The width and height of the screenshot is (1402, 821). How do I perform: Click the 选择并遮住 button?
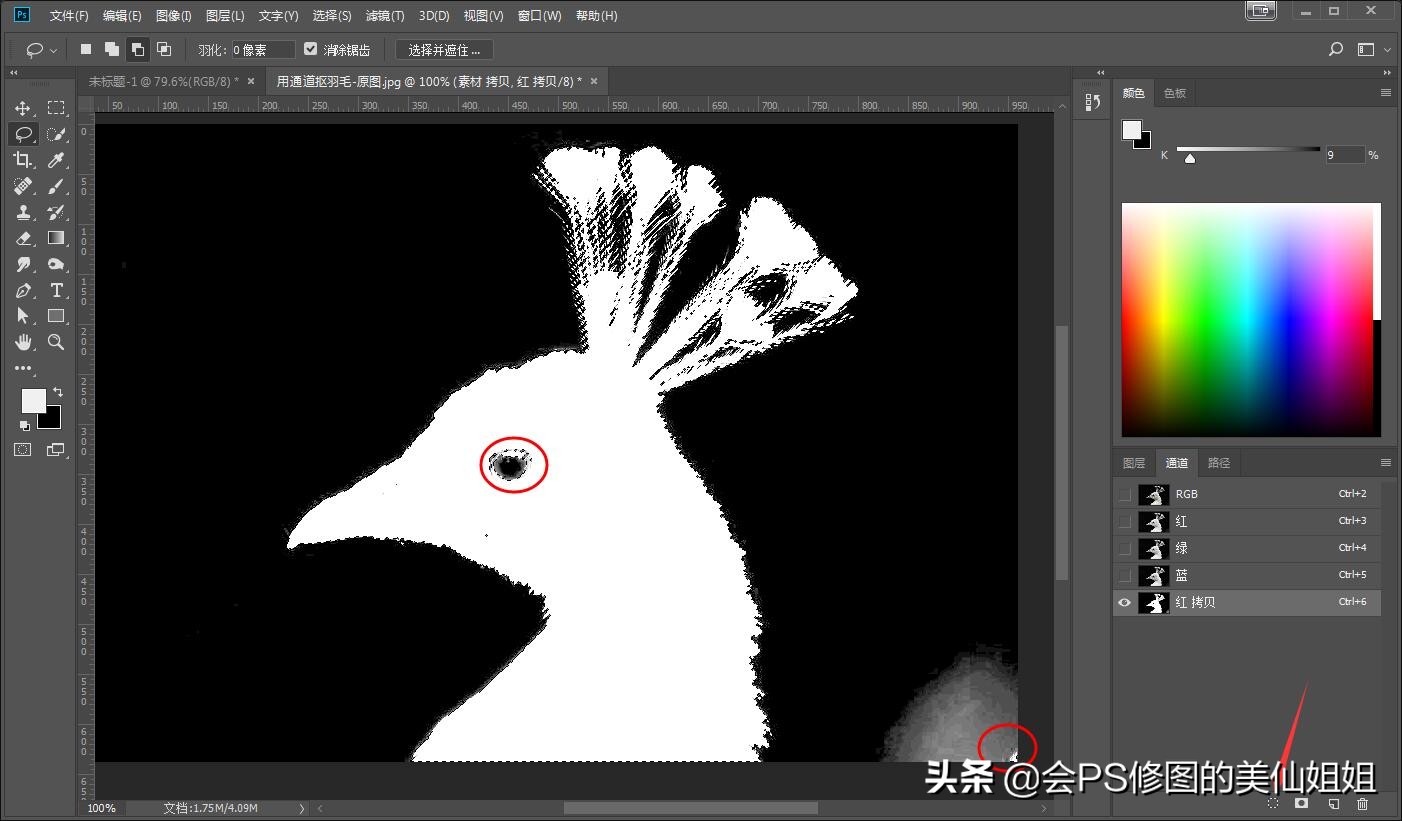click(x=444, y=49)
